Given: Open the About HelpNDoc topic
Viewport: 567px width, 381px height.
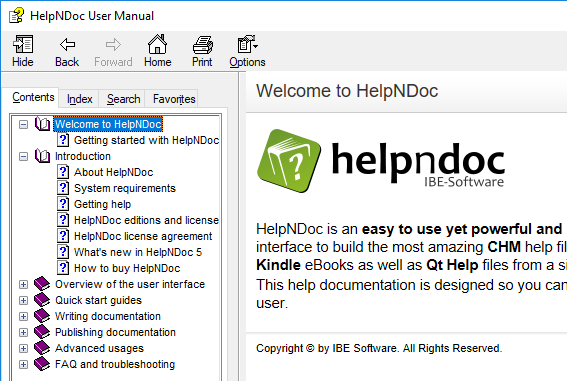Looking at the screenshot, I should (x=114, y=172).
